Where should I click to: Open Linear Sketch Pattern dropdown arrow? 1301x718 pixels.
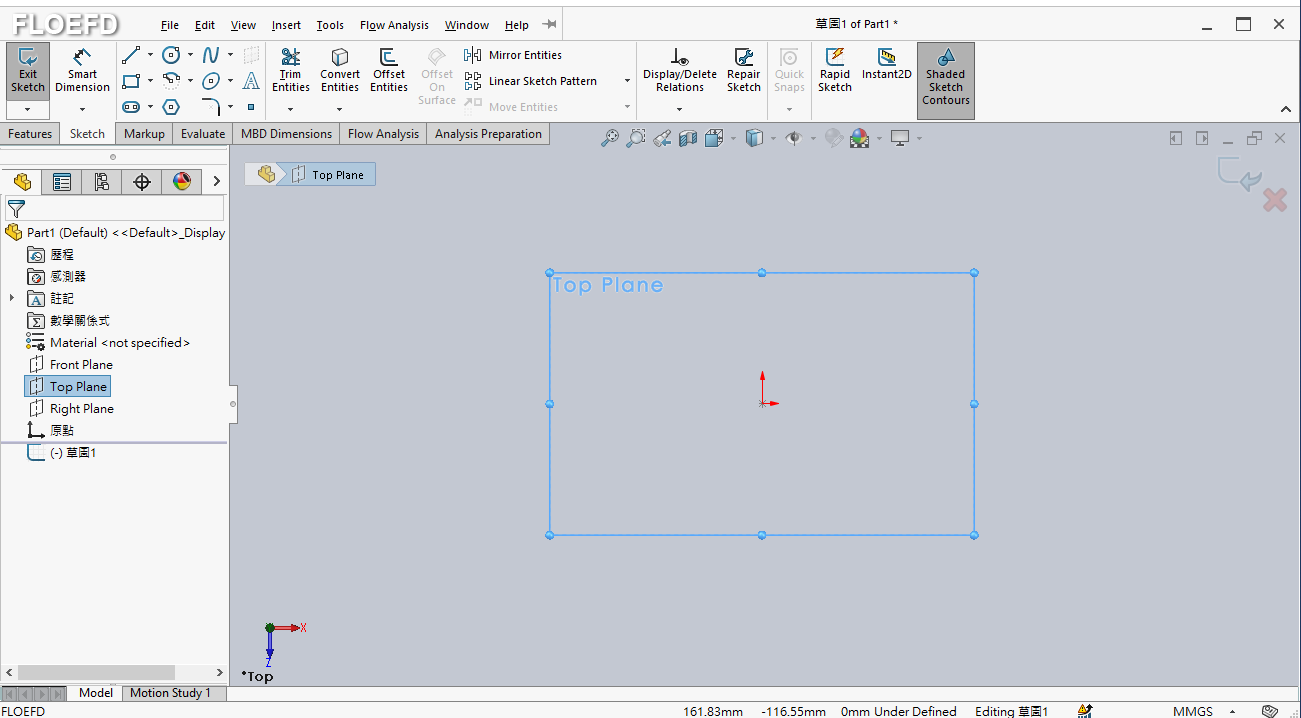627,81
